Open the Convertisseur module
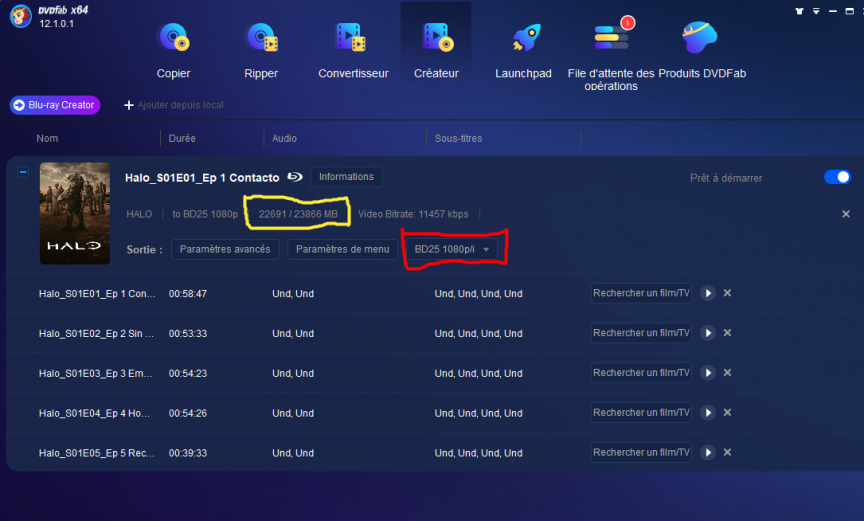Viewport: 864px width, 521px height. click(353, 49)
